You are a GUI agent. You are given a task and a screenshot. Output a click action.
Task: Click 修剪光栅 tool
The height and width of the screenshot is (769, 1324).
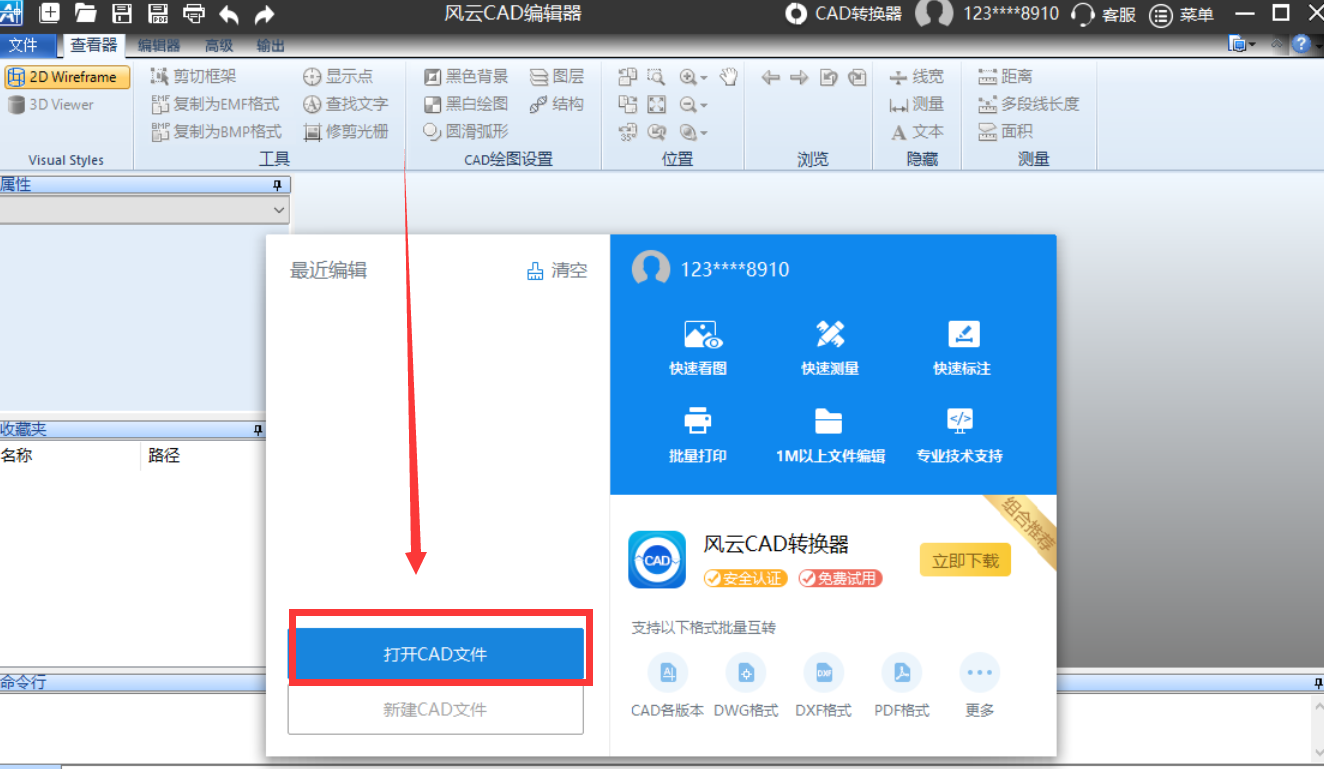point(345,131)
